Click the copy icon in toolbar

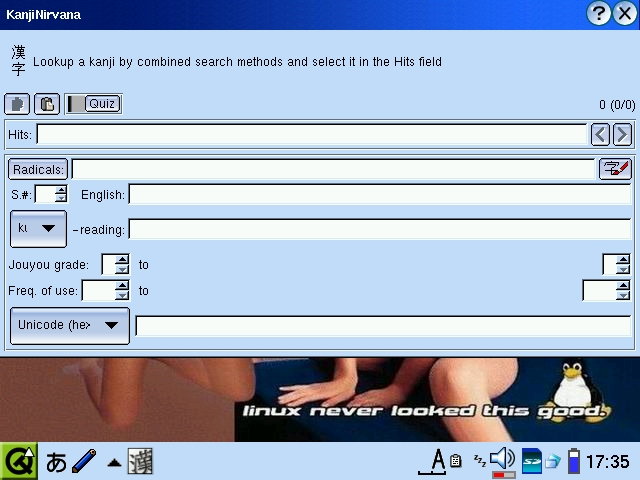(17, 104)
